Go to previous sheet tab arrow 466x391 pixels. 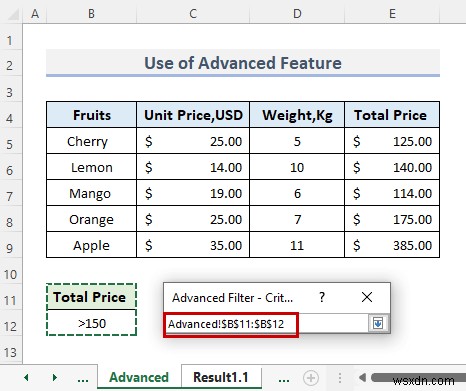pyautogui.click(x=26, y=378)
